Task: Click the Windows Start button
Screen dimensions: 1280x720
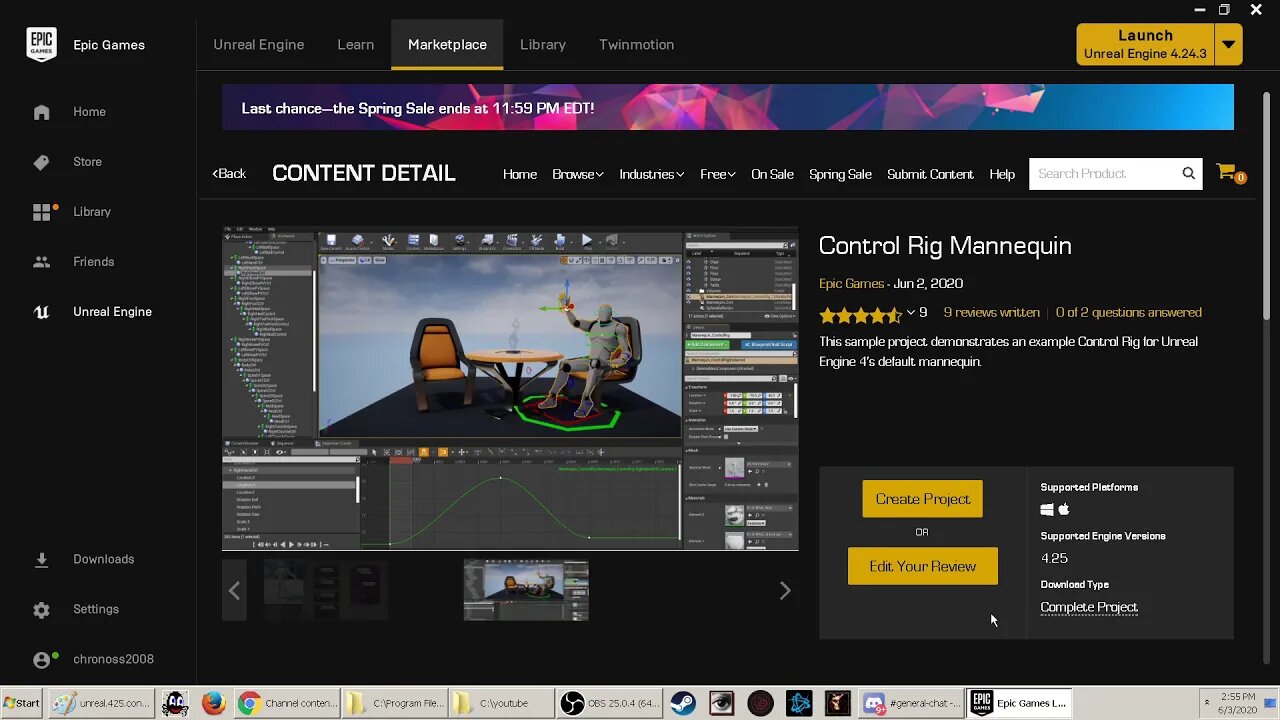Action: pos(23,703)
